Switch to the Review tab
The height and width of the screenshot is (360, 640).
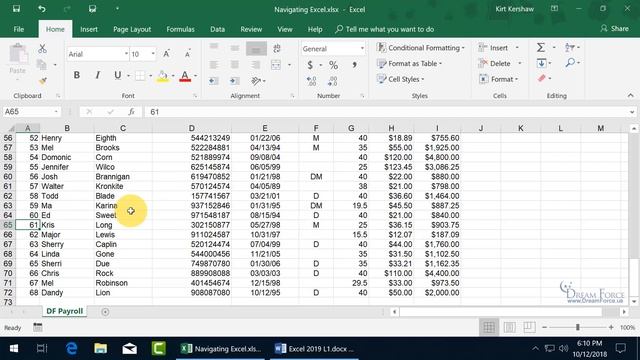point(251,29)
